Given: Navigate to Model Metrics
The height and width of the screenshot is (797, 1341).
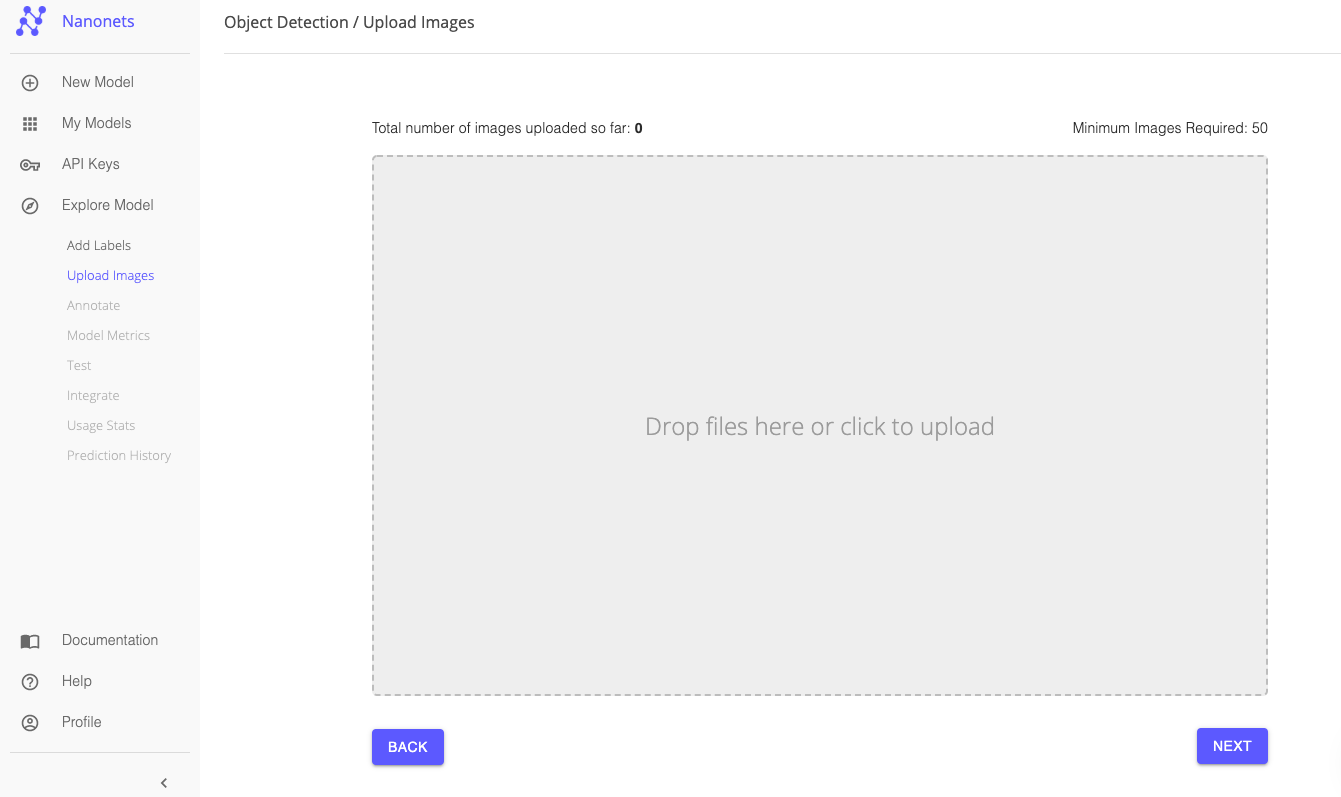Looking at the screenshot, I should pyautogui.click(x=108, y=335).
